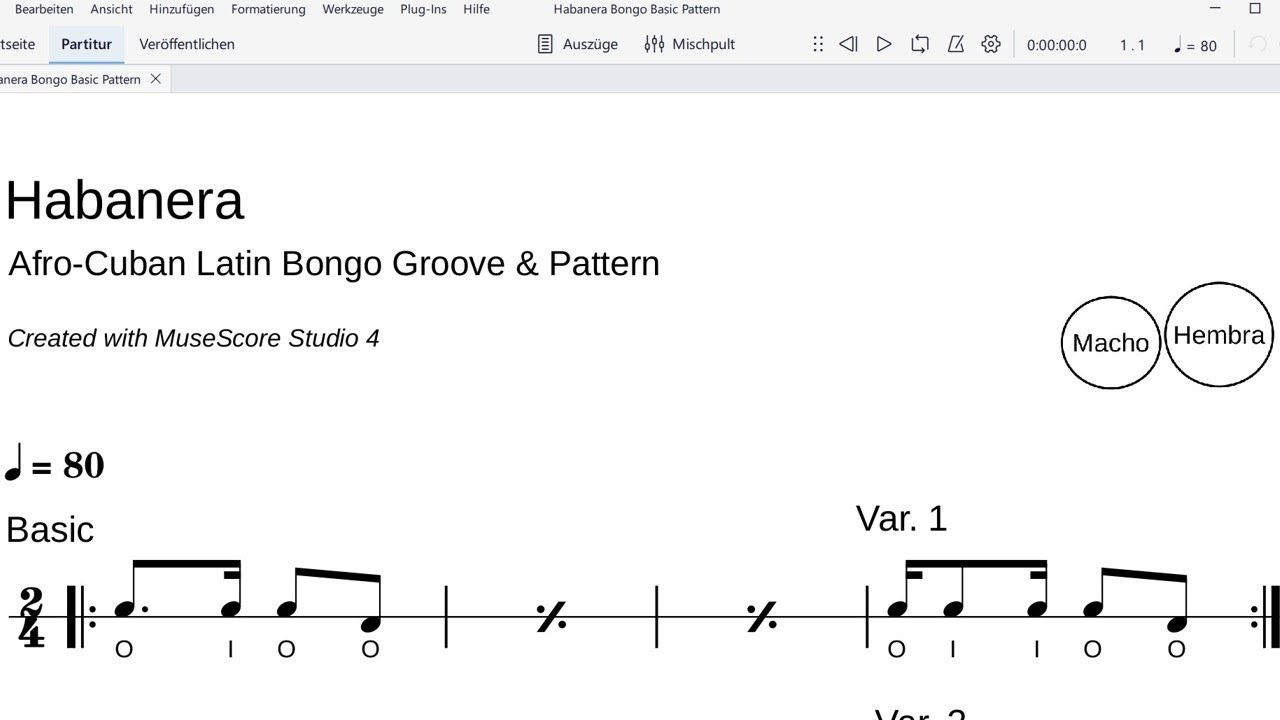Open the Plug-Ins menu
This screenshot has height=720, width=1280.
pyautogui.click(x=423, y=9)
